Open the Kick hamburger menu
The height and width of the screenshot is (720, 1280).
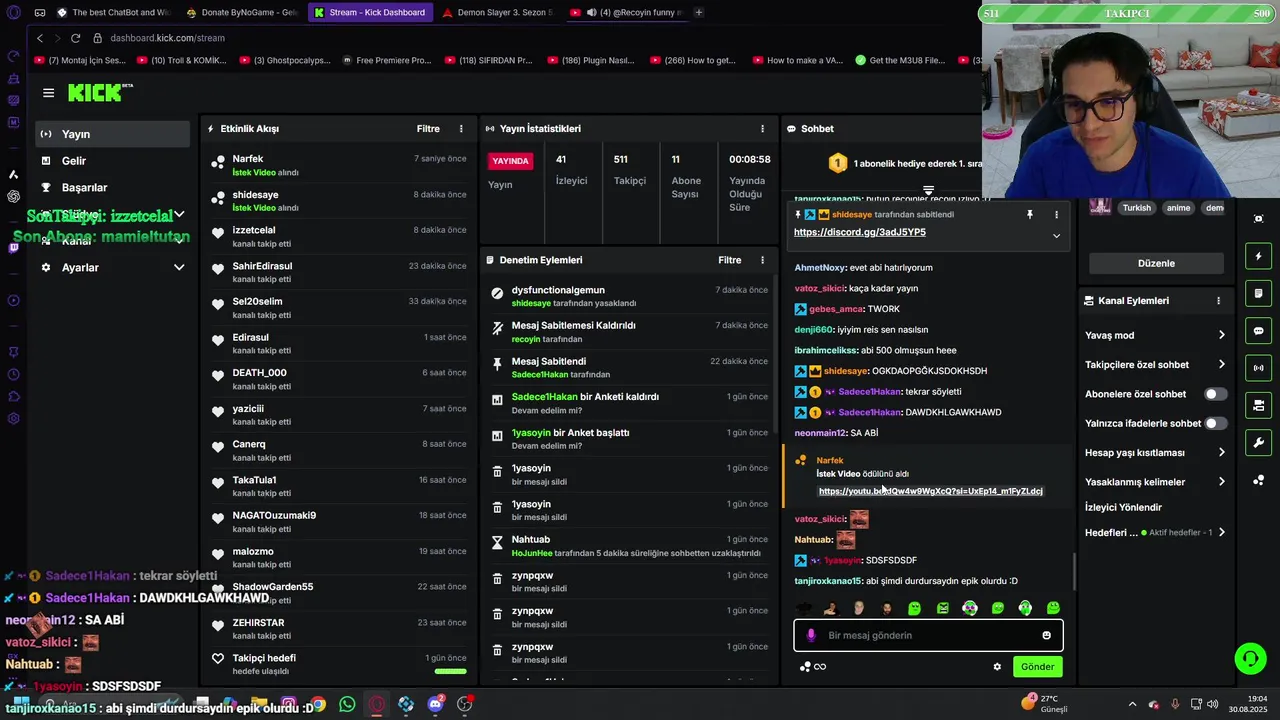click(x=48, y=93)
